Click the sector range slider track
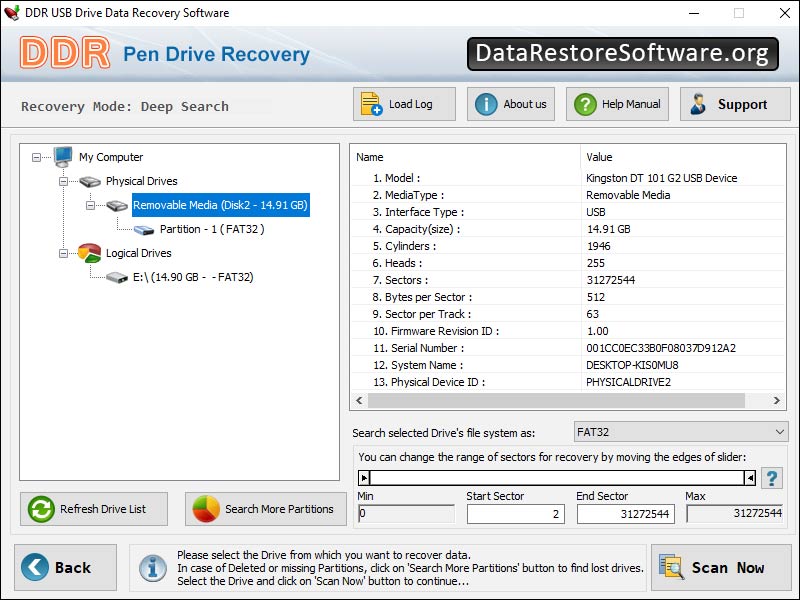 tap(557, 478)
